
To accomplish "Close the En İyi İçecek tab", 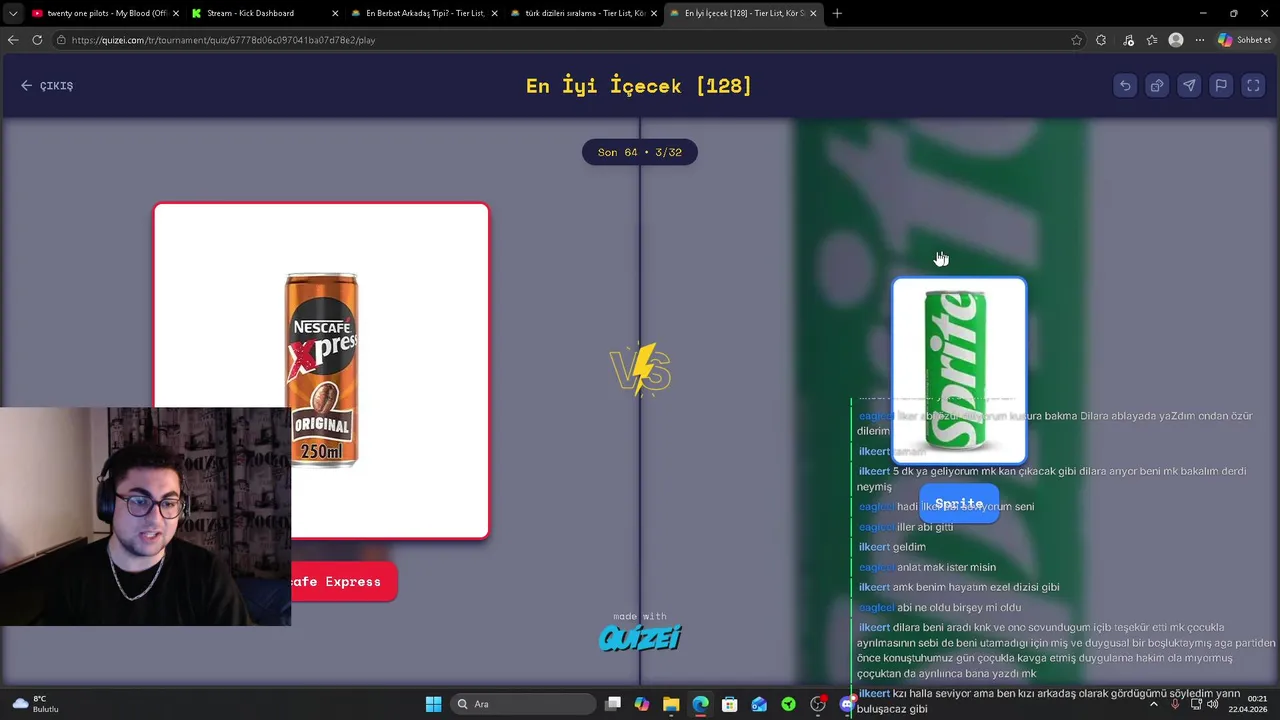I will [x=813, y=13].
